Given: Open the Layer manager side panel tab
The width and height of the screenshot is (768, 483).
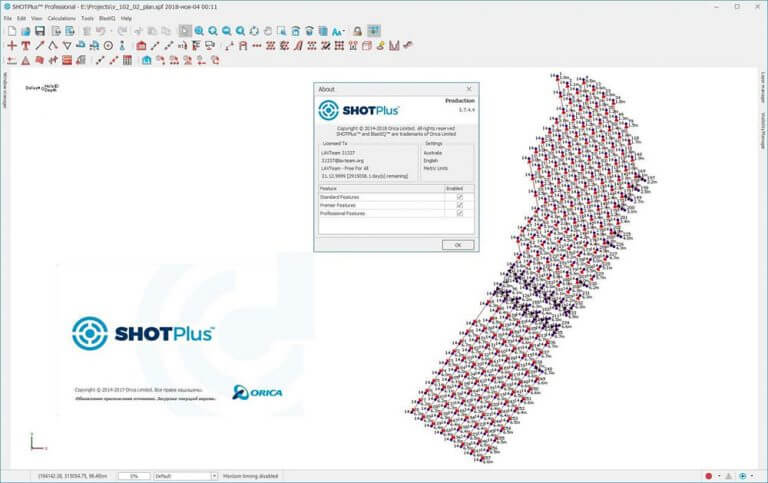Looking at the screenshot, I should [763, 87].
